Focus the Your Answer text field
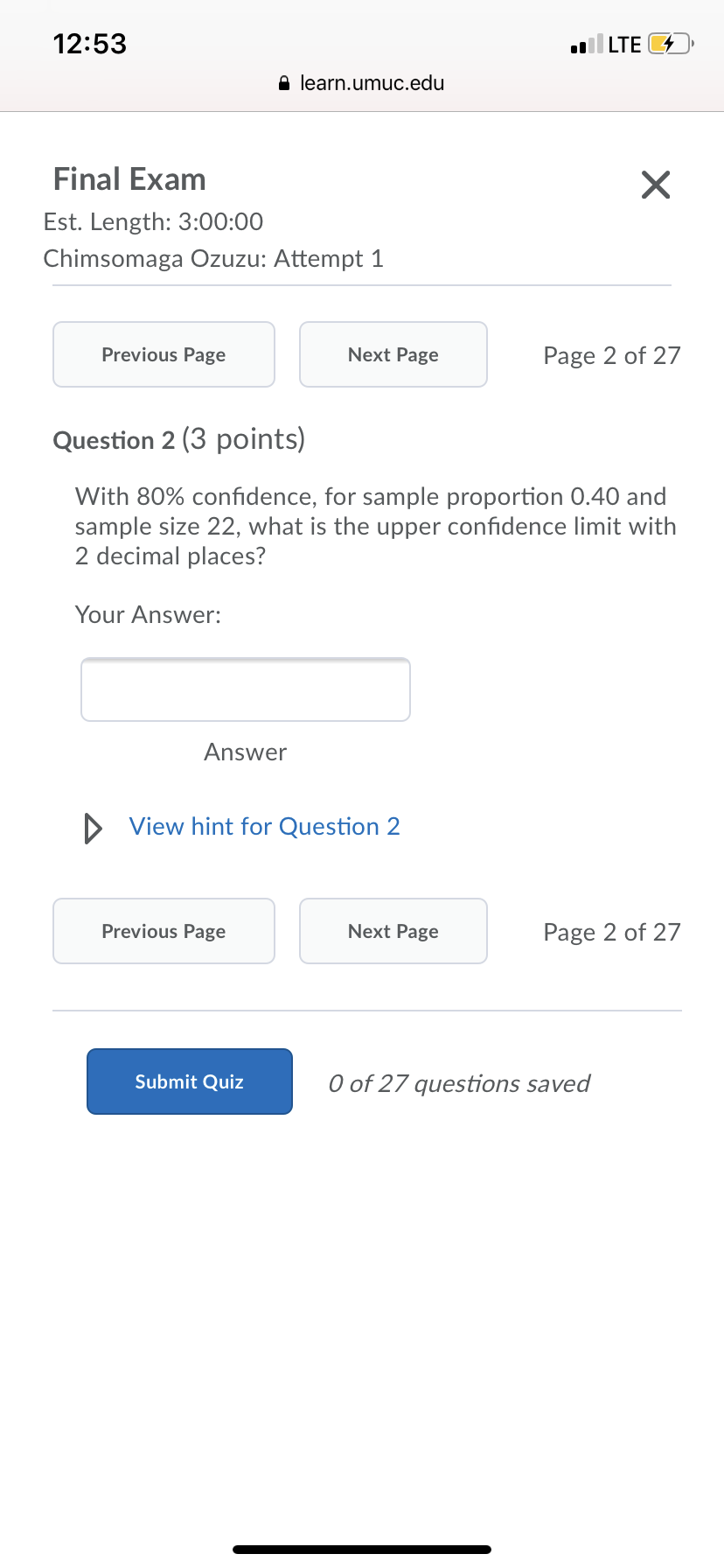The width and height of the screenshot is (724, 1568). pos(245,689)
